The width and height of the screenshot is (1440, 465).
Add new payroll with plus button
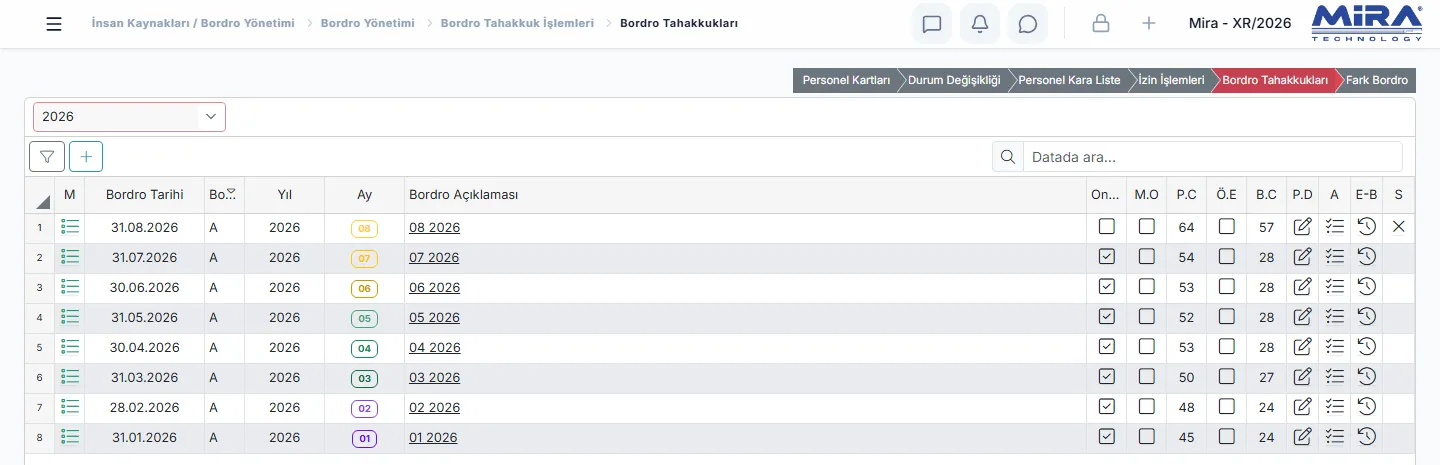point(86,156)
